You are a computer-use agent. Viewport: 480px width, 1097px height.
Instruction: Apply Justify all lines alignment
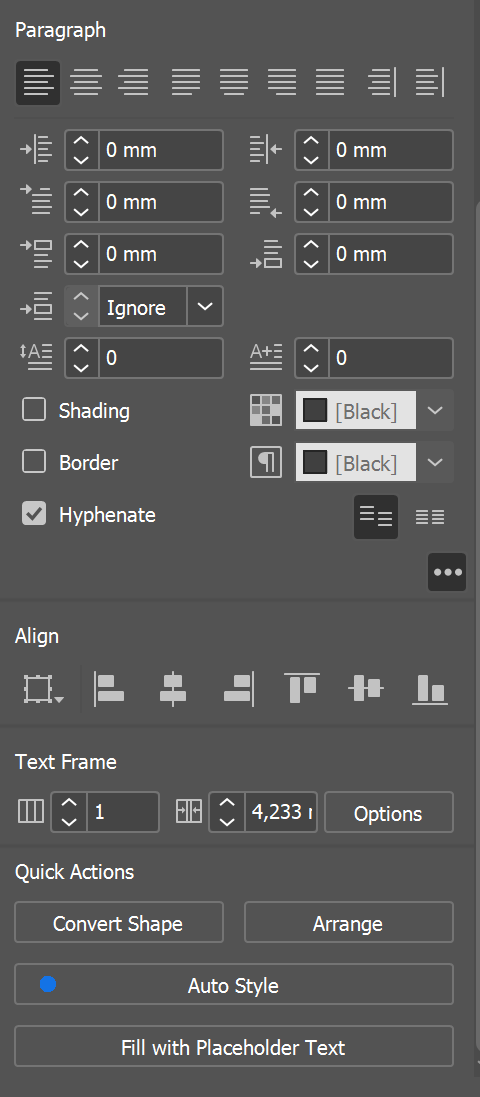330,83
